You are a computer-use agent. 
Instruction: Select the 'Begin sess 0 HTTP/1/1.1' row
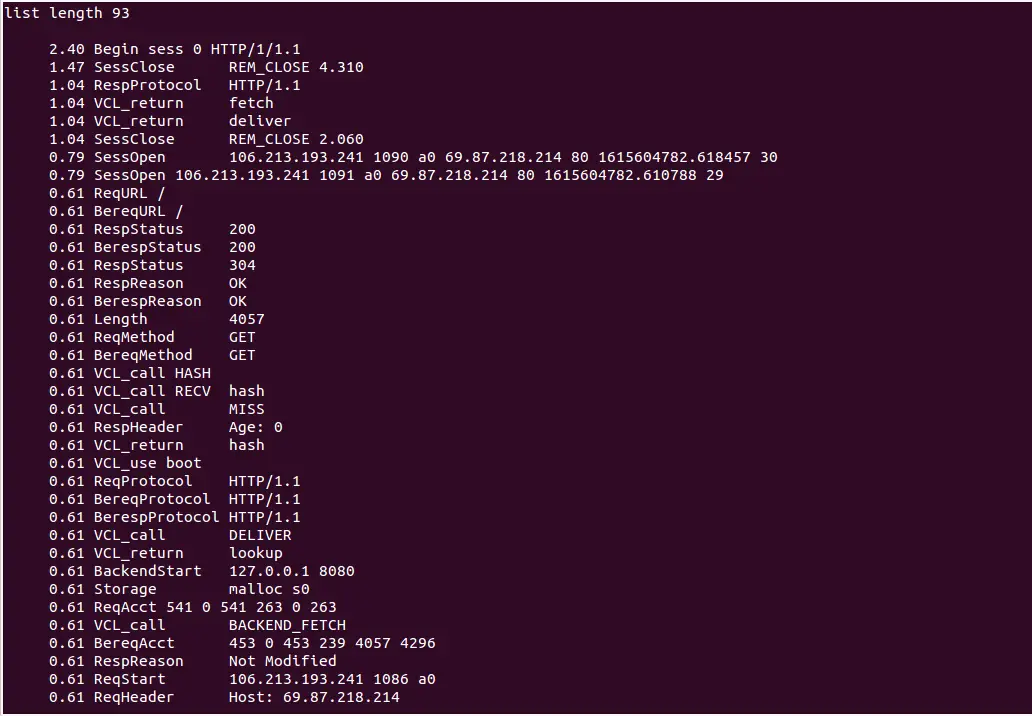click(x=174, y=49)
